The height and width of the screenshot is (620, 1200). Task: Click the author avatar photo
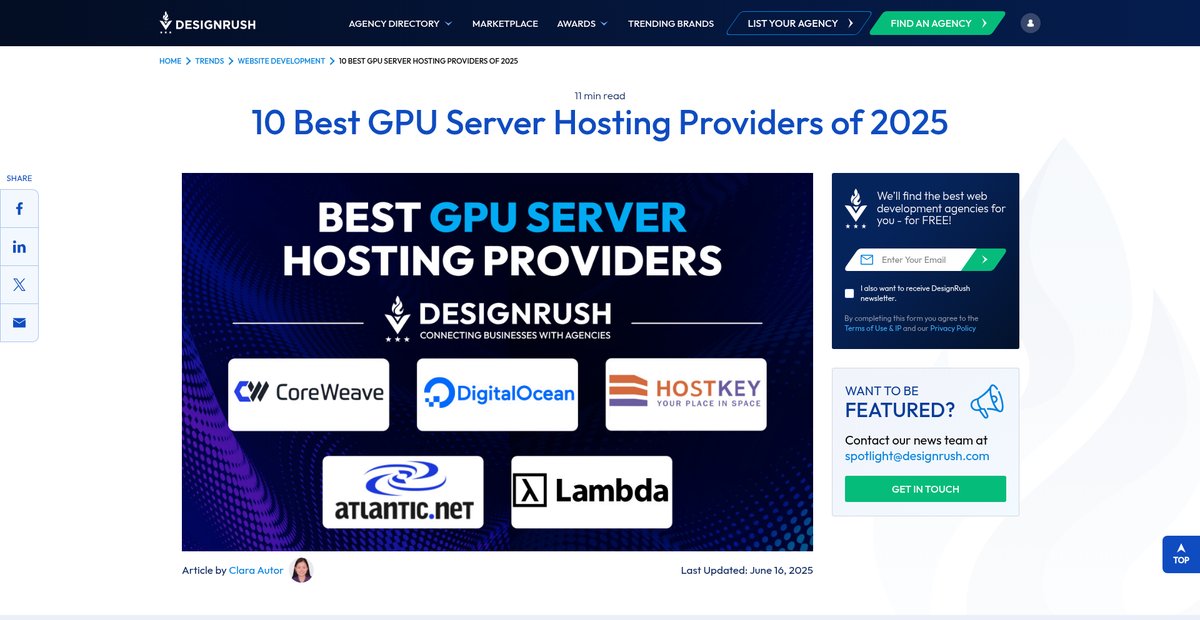pos(301,570)
